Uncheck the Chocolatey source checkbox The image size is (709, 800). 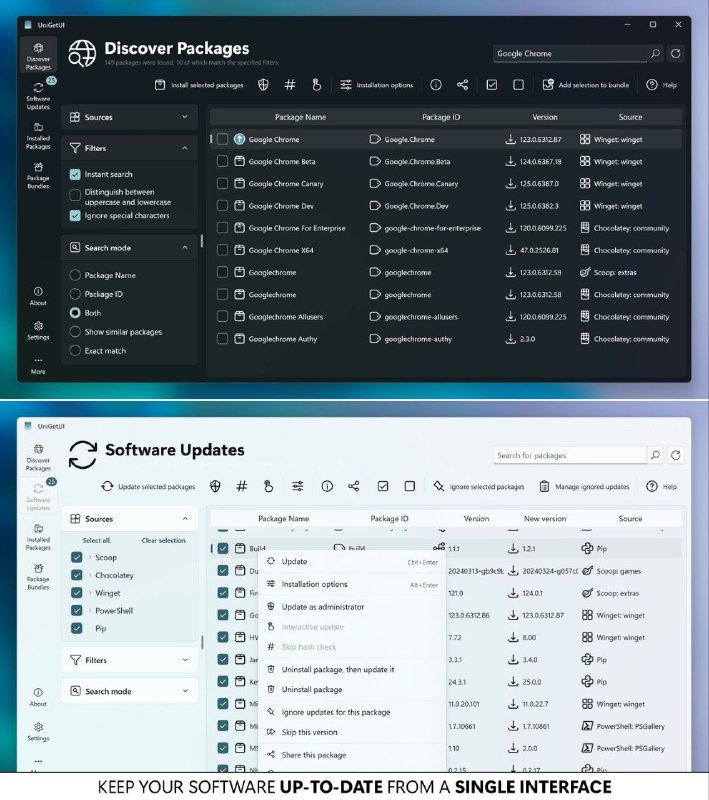(x=77, y=575)
